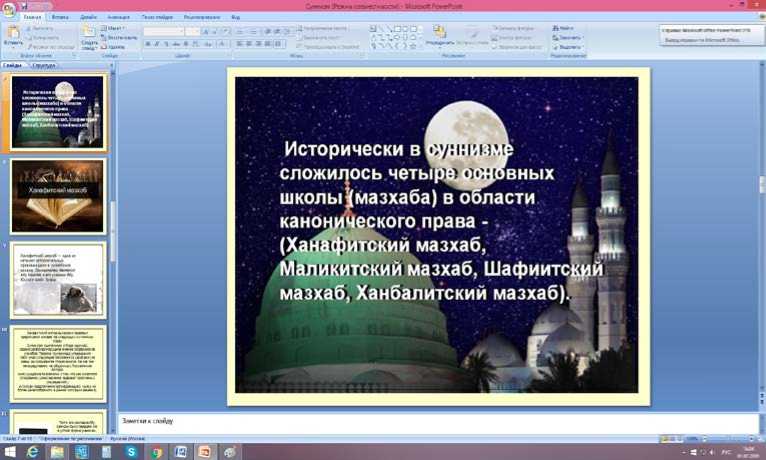This screenshot has width=766, height=460.
Task: Click Find (Найти) in Editing group
Action: pyautogui.click(x=563, y=28)
